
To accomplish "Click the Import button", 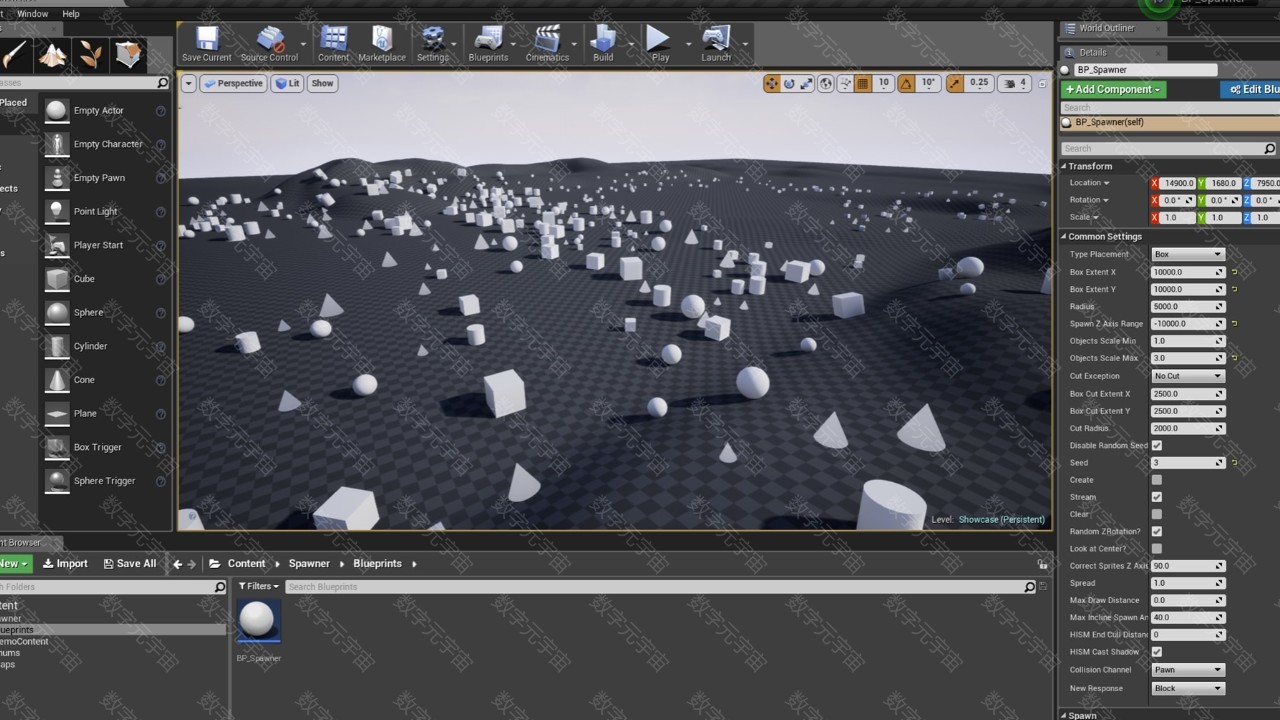I will pos(65,563).
